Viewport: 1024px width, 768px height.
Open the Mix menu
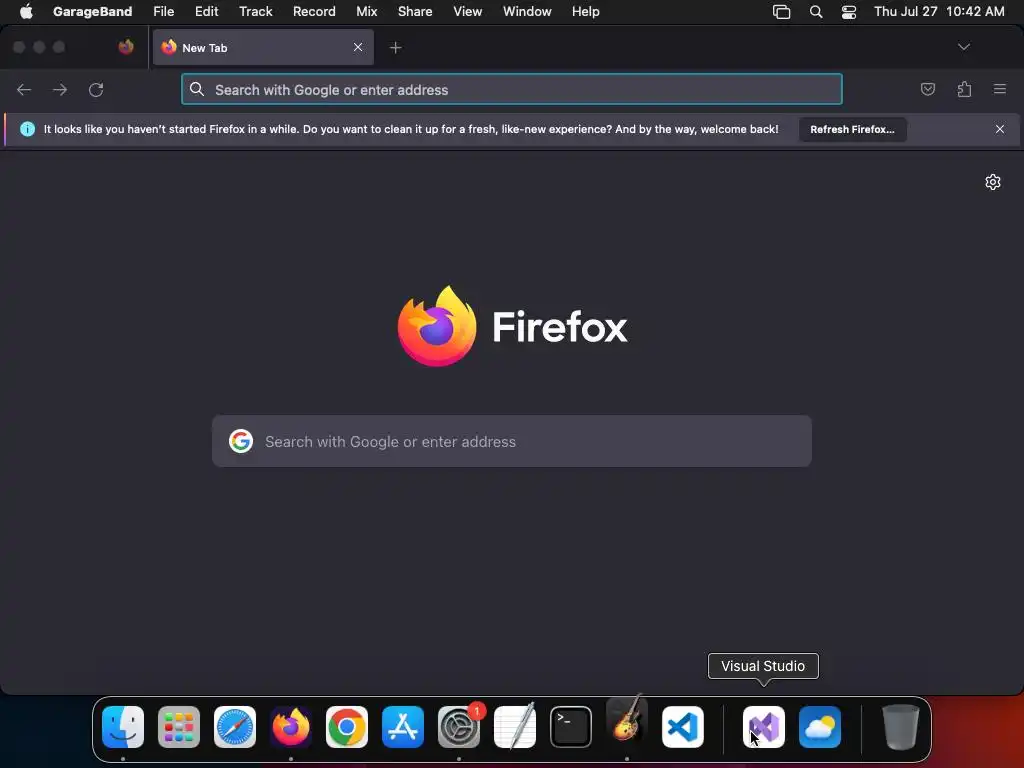366,11
